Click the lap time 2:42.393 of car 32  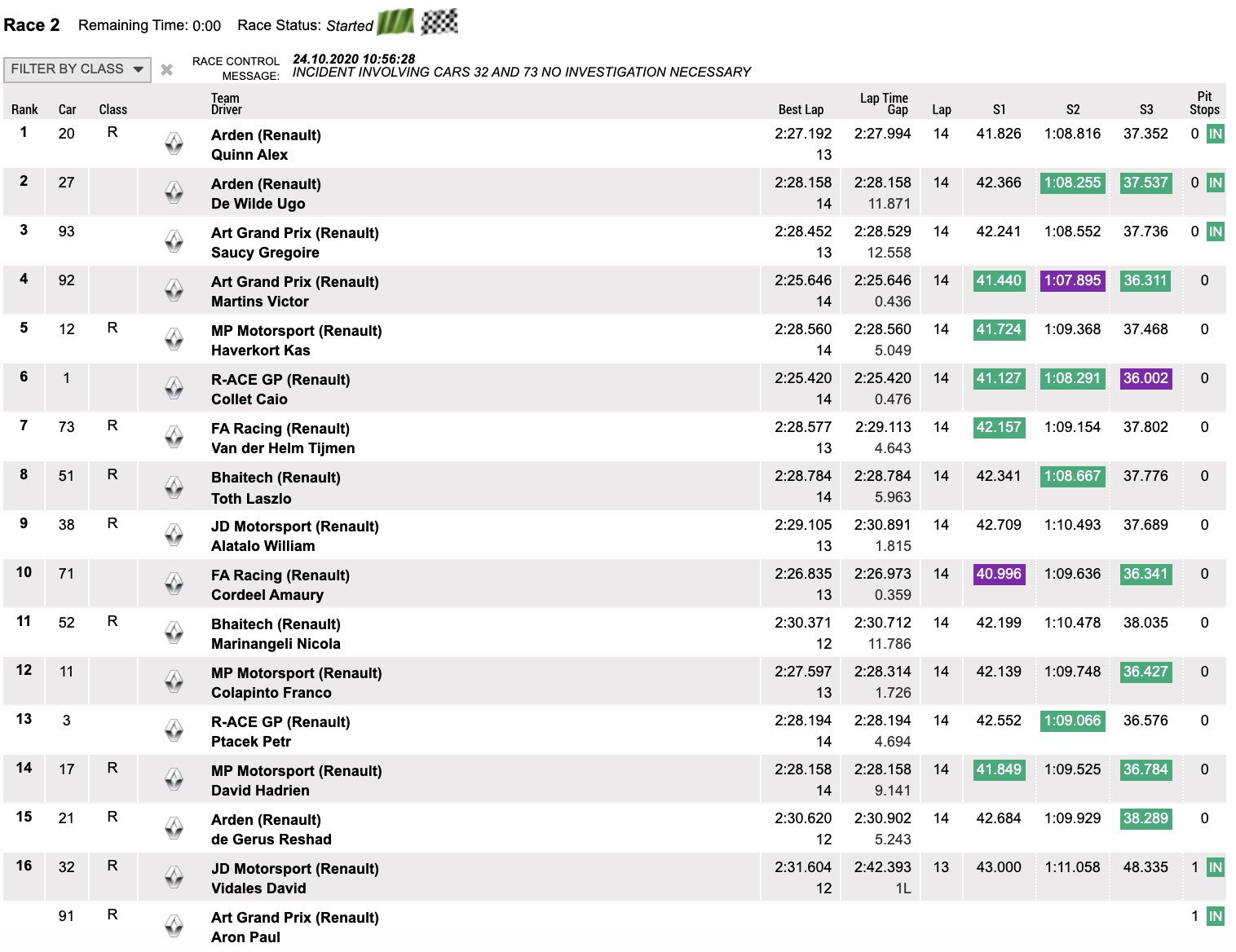tap(883, 867)
